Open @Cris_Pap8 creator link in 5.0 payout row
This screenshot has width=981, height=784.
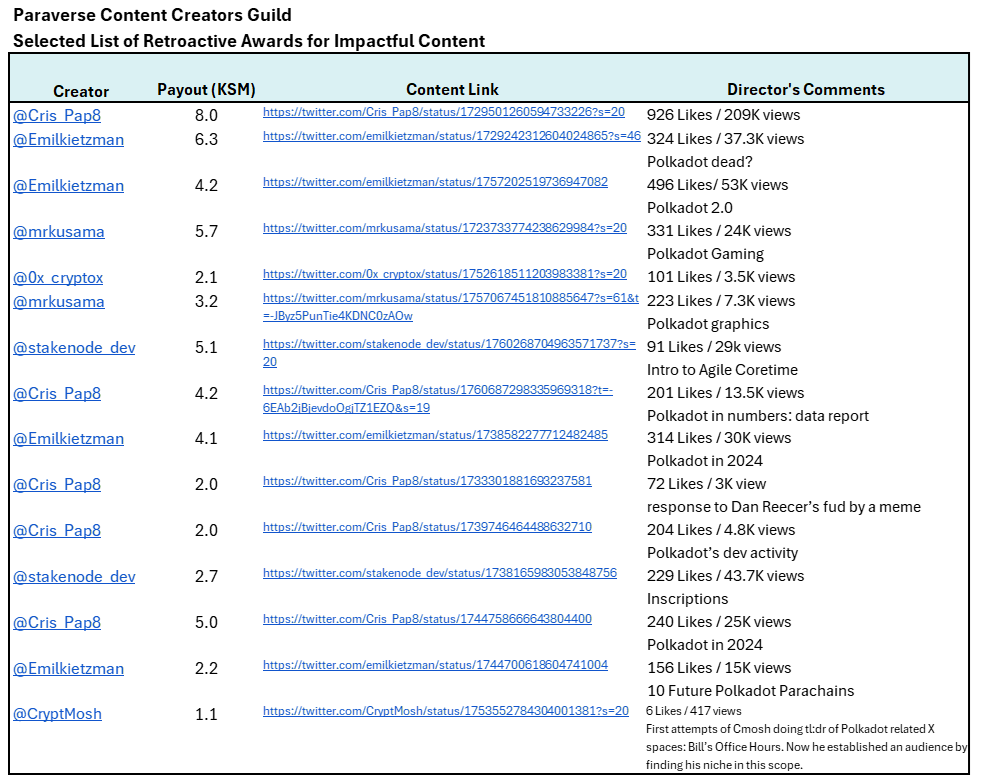[x=57, y=623]
